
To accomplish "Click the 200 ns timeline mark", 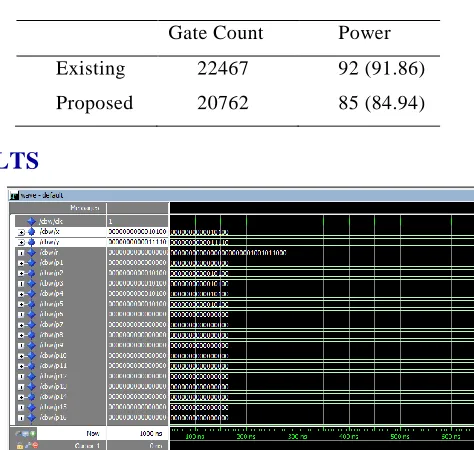I will coord(246,436).
